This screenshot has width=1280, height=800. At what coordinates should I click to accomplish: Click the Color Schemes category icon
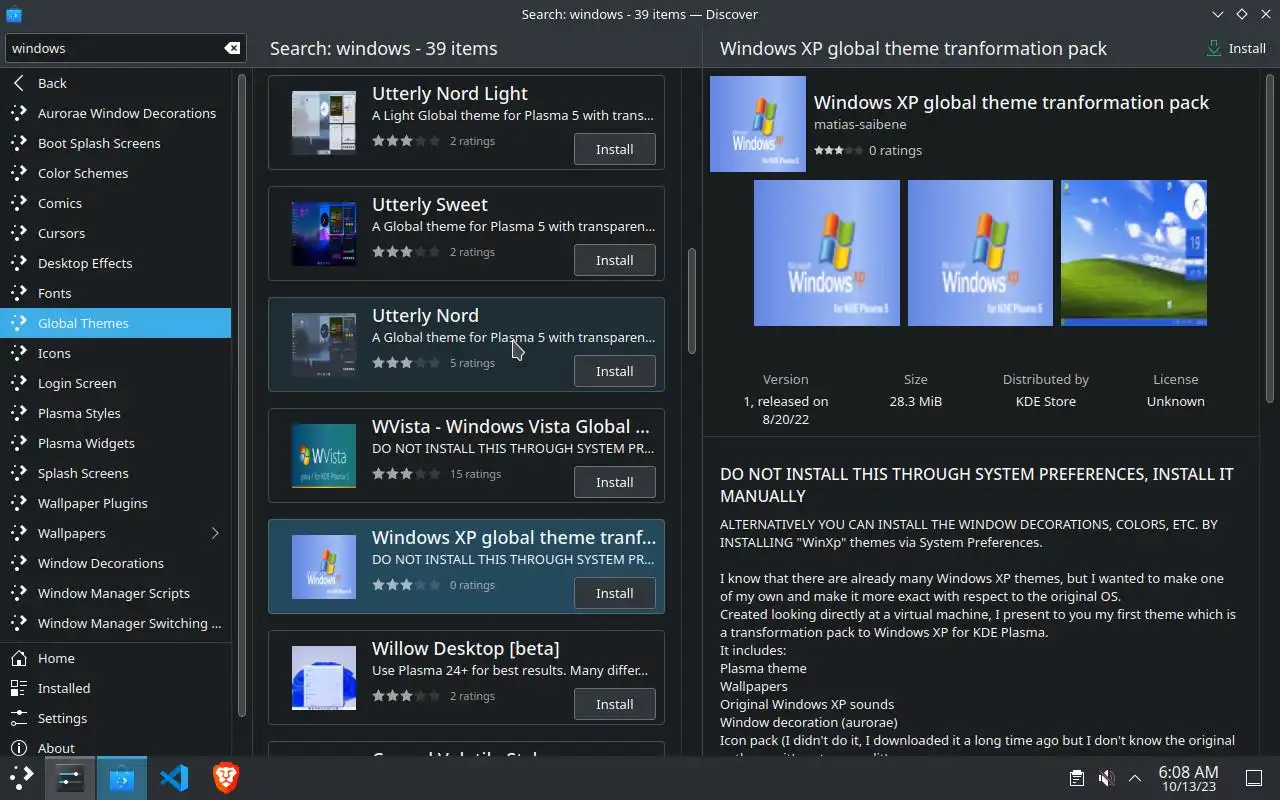[19, 173]
